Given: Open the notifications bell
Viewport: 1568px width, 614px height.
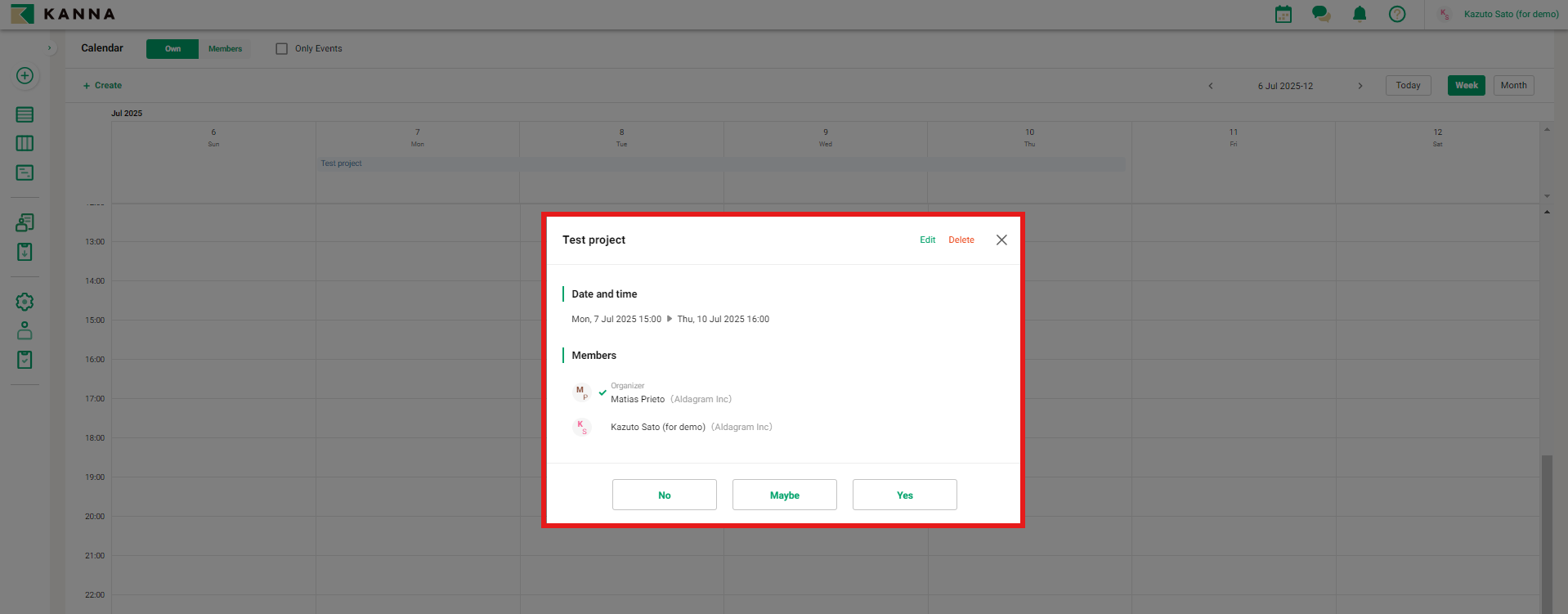Looking at the screenshot, I should coord(1360,14).
